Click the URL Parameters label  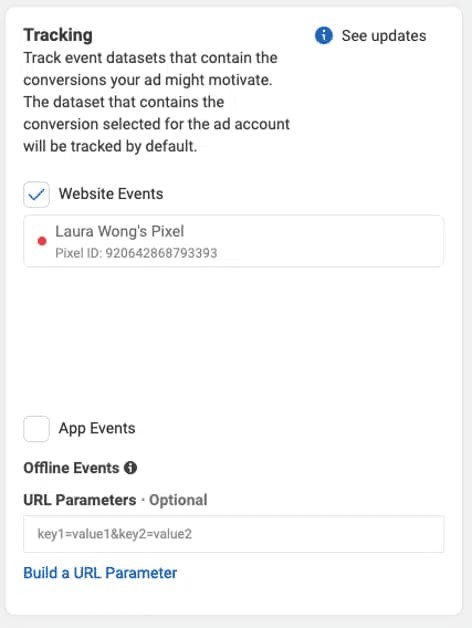pyautogui.click(x=80, y=500)
